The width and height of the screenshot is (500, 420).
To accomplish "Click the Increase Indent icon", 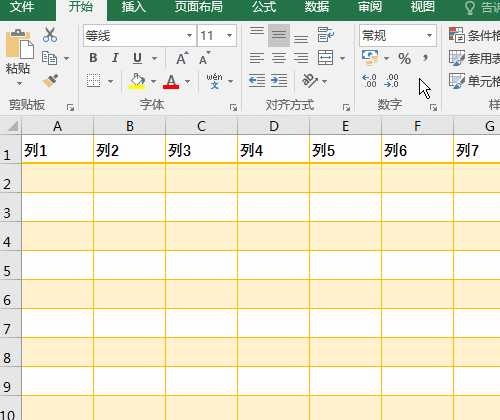I will (x=279, y=81).
